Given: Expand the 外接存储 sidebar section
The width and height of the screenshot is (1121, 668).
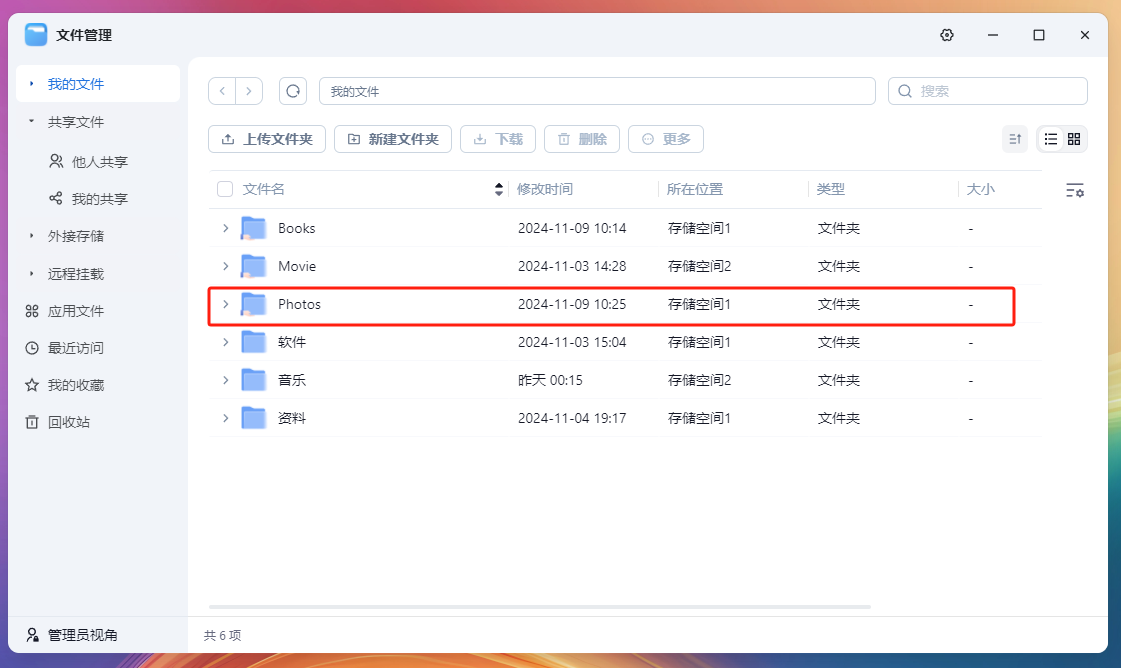Looking at the screenshot, I should pos(78,235).
